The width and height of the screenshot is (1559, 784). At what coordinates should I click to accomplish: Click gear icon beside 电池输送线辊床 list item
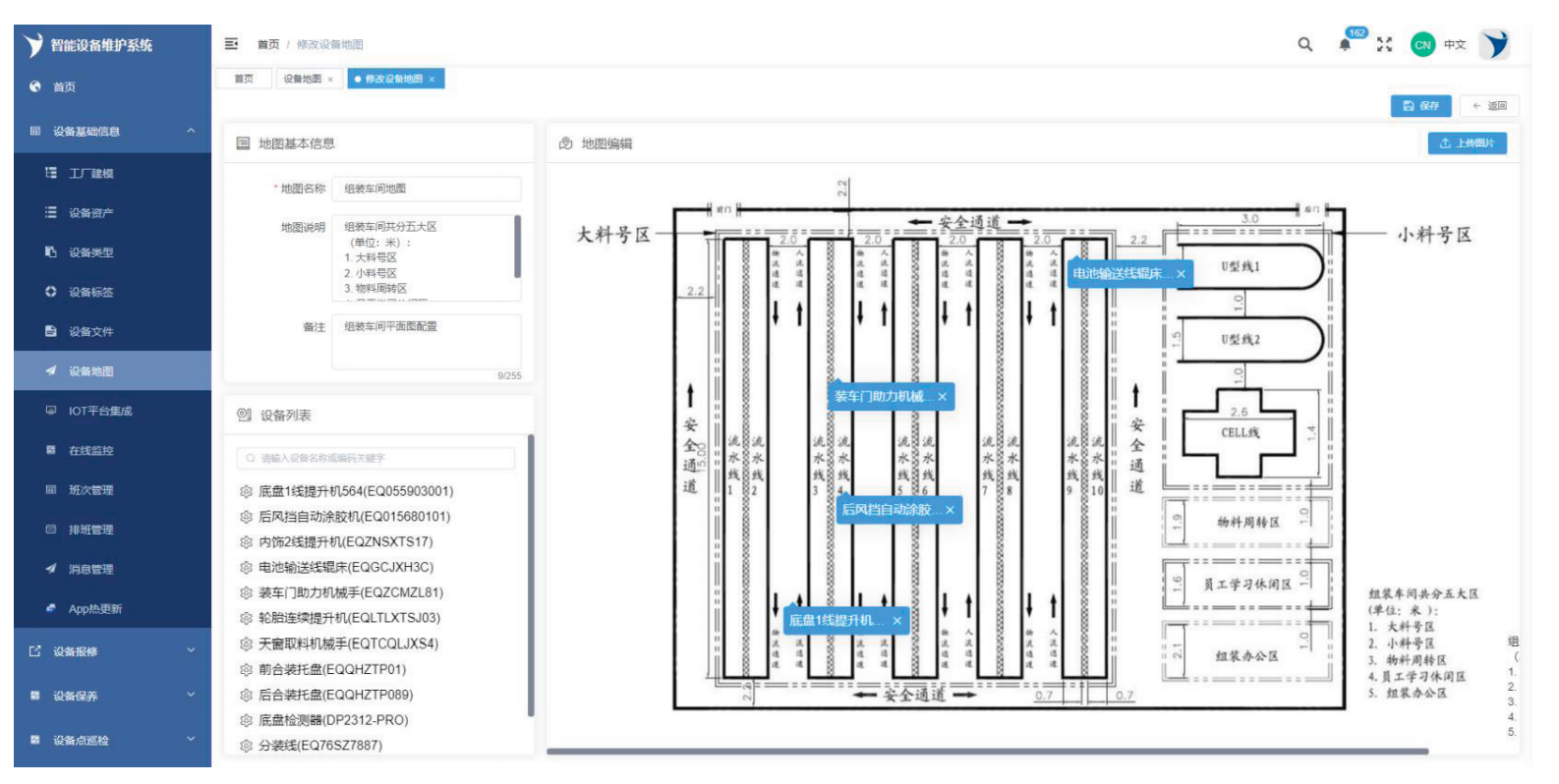(x=246, y=568)
